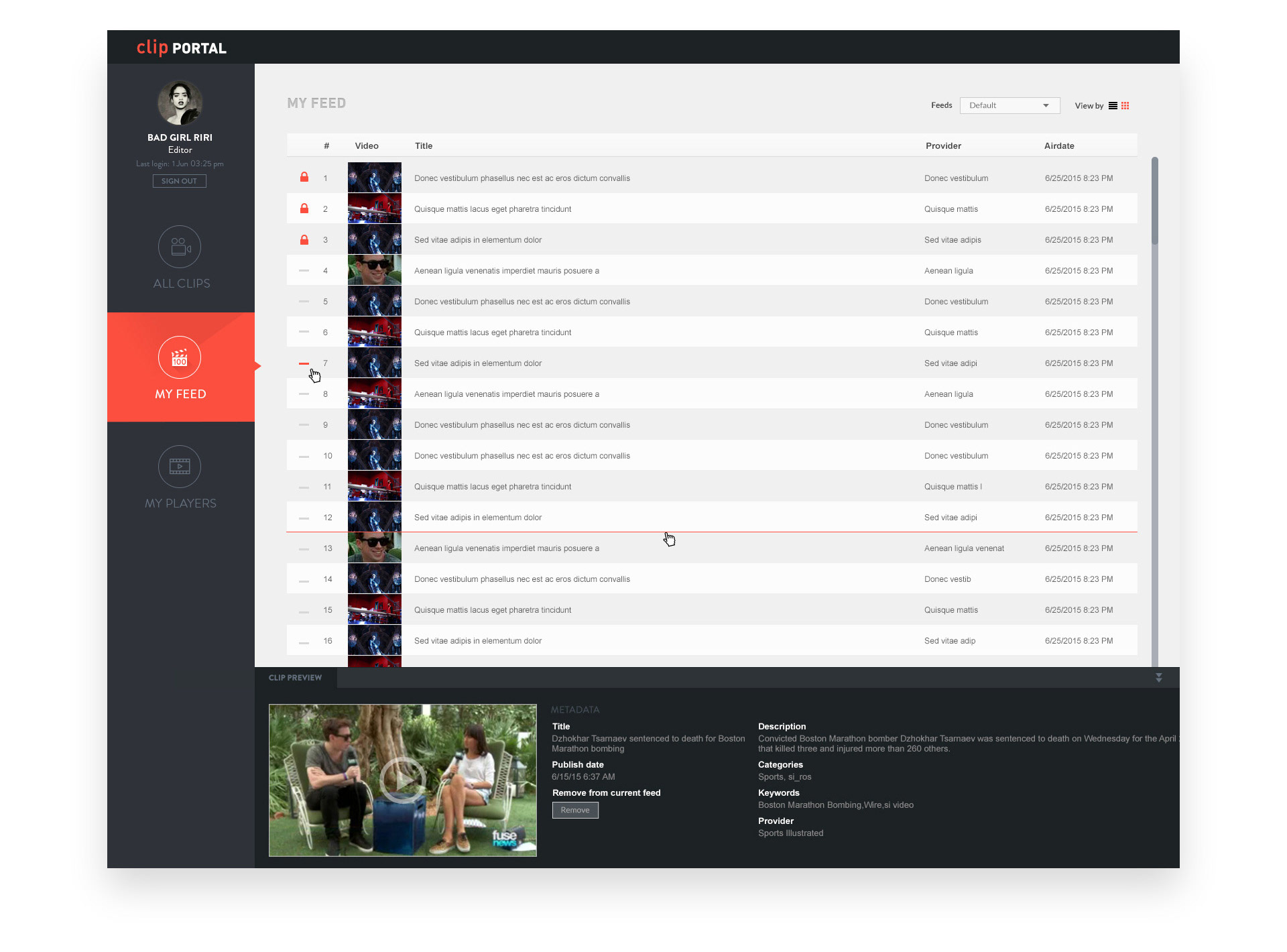Open the MY FEED menu label
The width and height of the screenshot is (1287, 952).
pyautogui.click(x=181, y=394)
